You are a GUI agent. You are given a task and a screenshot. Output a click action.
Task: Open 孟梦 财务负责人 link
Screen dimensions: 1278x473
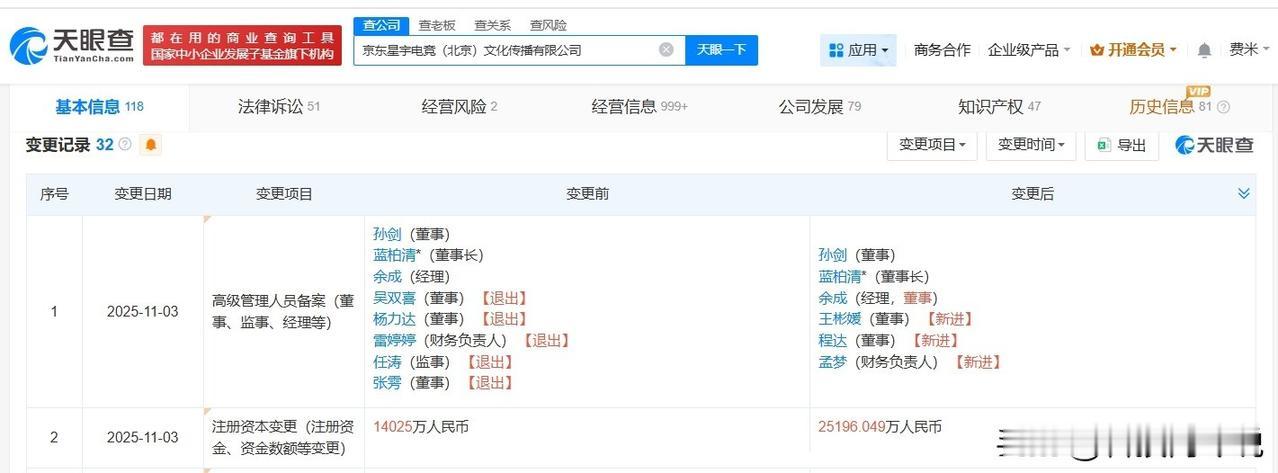832,362
